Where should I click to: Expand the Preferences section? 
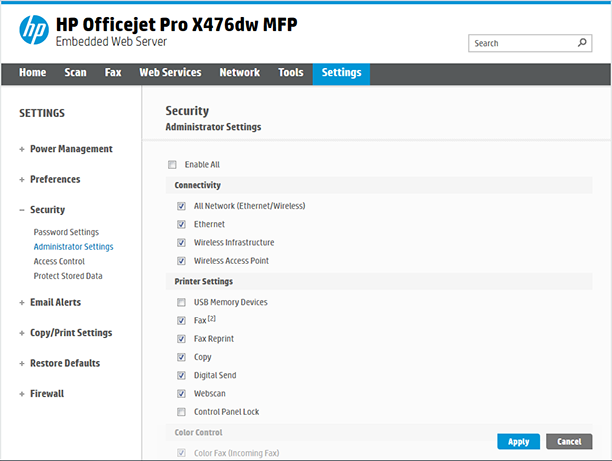click(54, 180)
